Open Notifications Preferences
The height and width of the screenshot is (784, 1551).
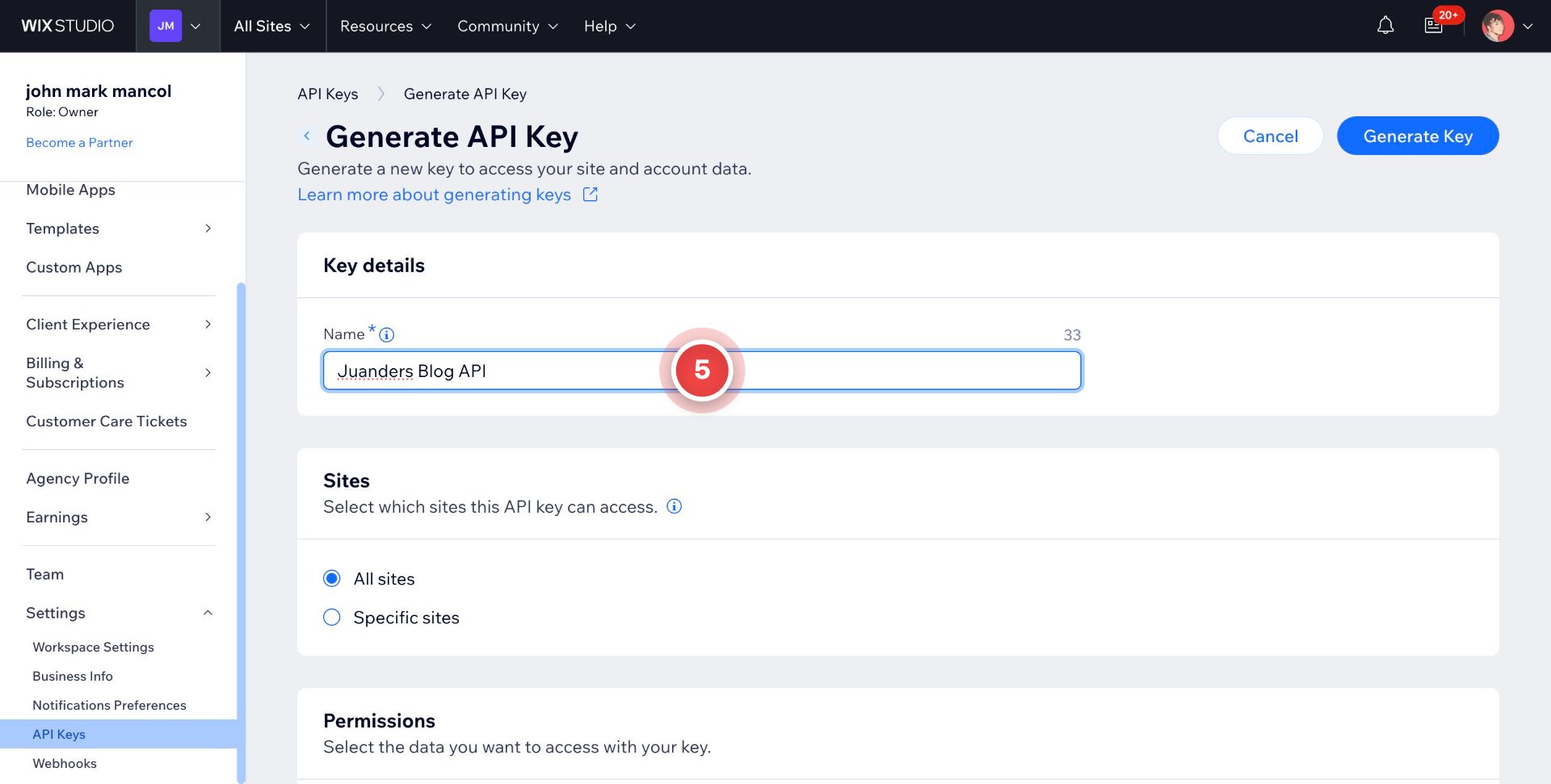[x=109, y=705]
